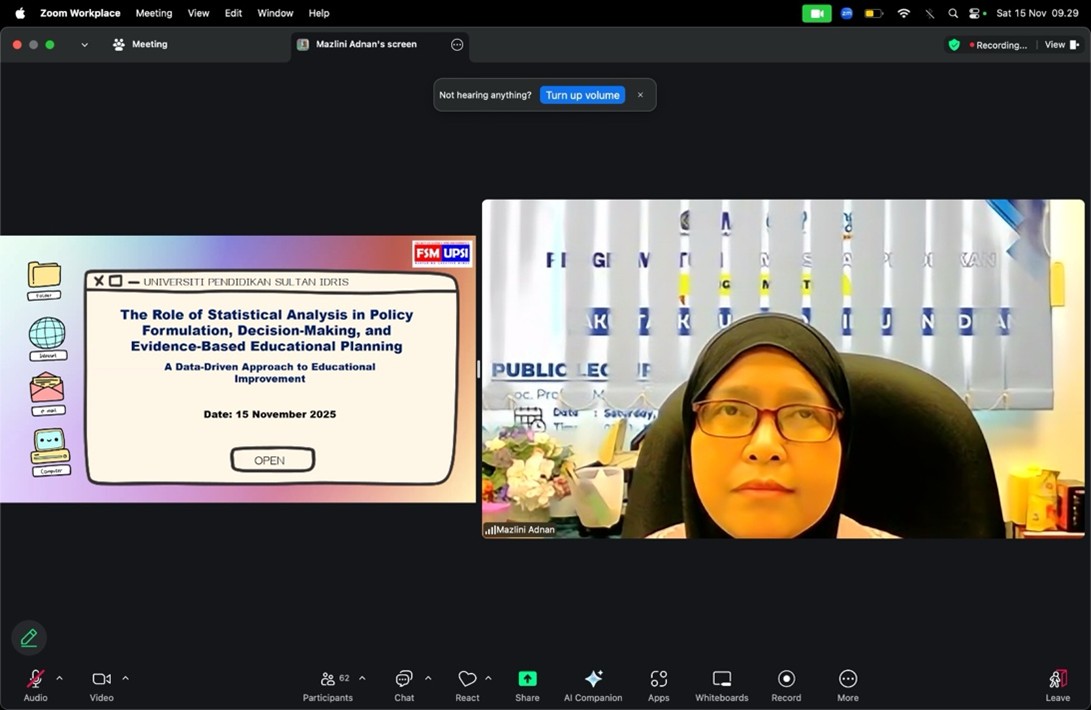Screen dimensions: 1091x710
Task: Start video with the Video button
Action: coord(102,685)
